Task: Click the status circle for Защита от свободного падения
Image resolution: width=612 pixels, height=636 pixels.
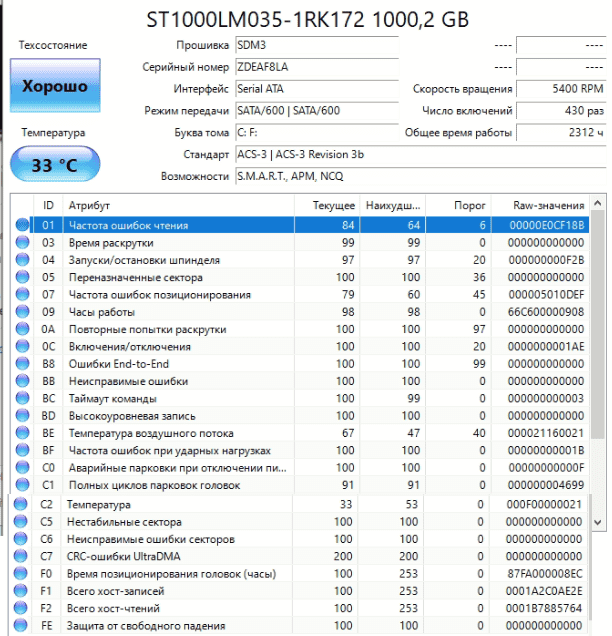Action: coord(22,625)
